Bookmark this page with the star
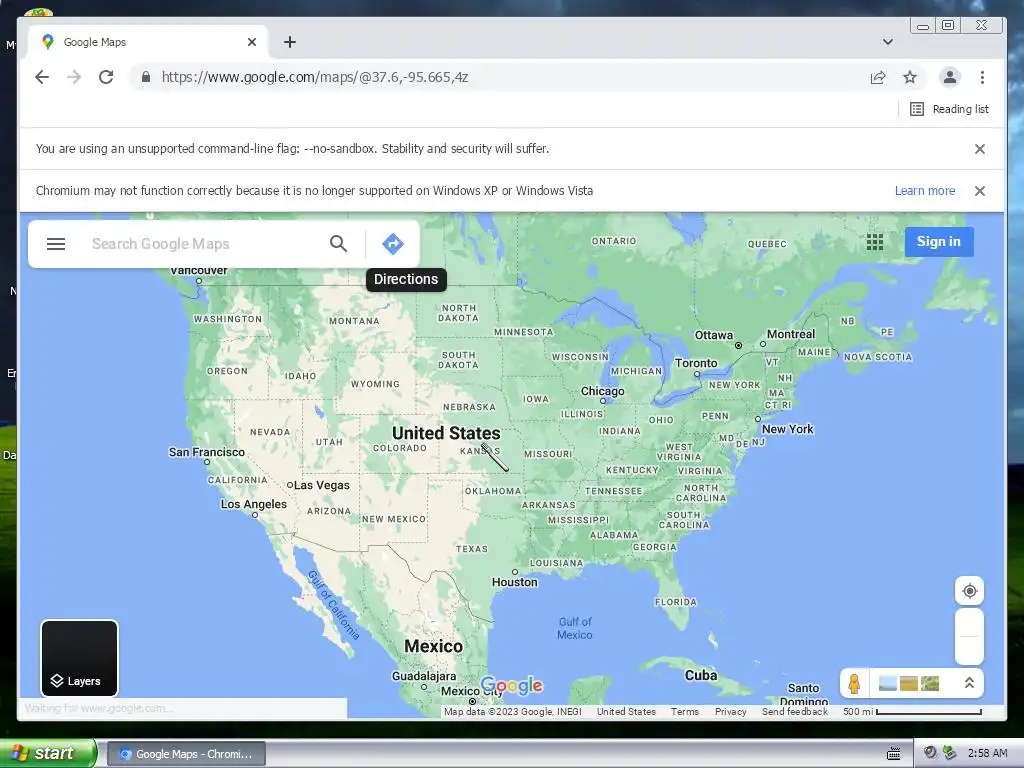This screenshot has width=1024, height=768. 910,77
